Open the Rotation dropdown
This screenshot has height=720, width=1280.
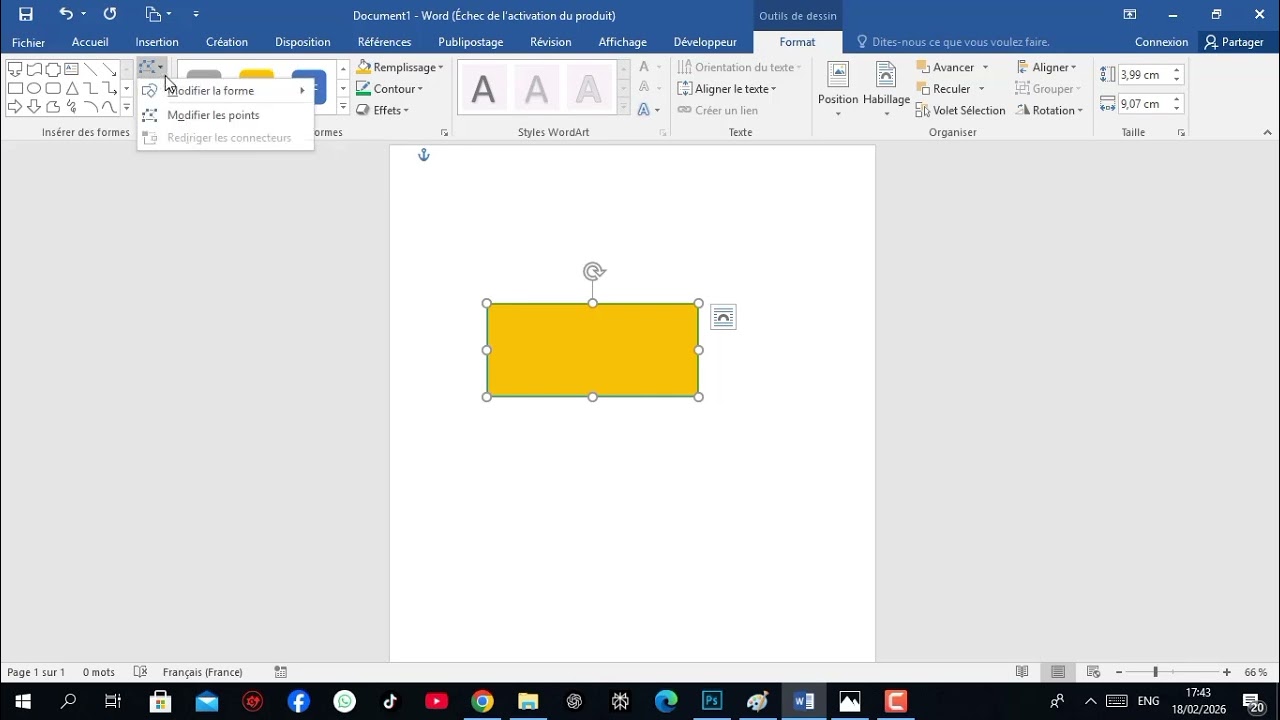pos(1049,110)
